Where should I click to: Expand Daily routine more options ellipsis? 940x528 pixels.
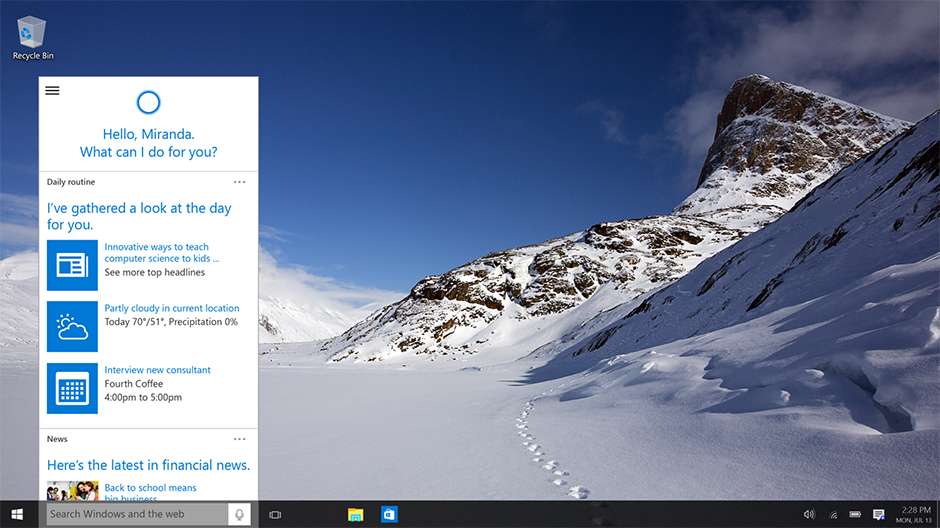pos(239,182)
